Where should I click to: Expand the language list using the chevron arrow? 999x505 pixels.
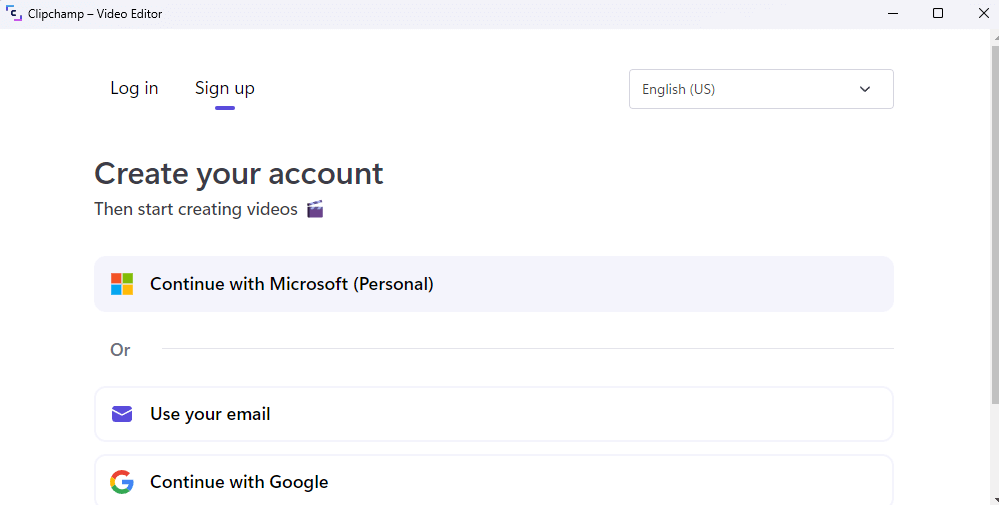tap(865, 89)
